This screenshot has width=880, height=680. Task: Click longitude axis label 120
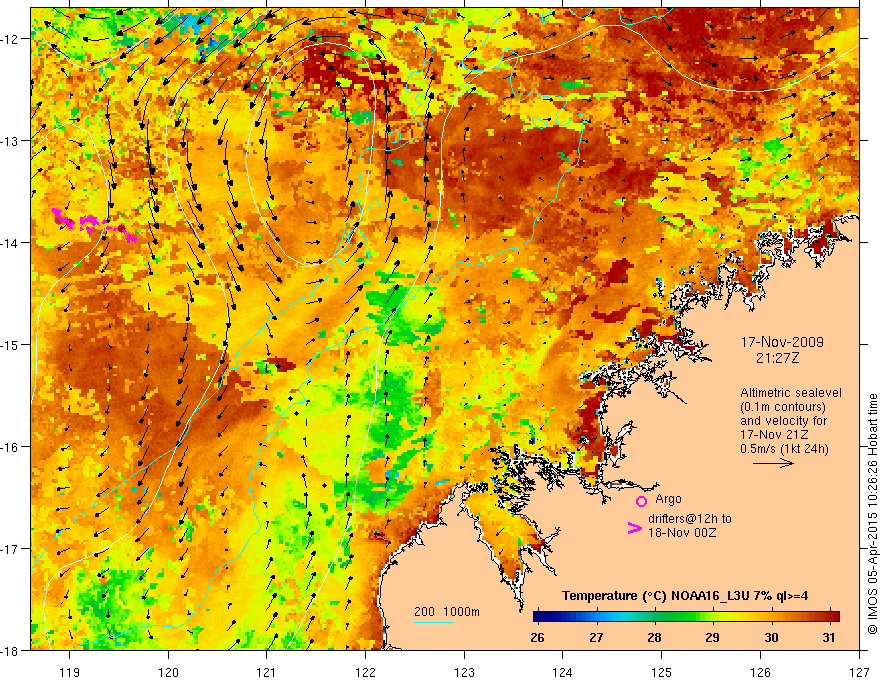pyautogui.click(x=168, y=672)
